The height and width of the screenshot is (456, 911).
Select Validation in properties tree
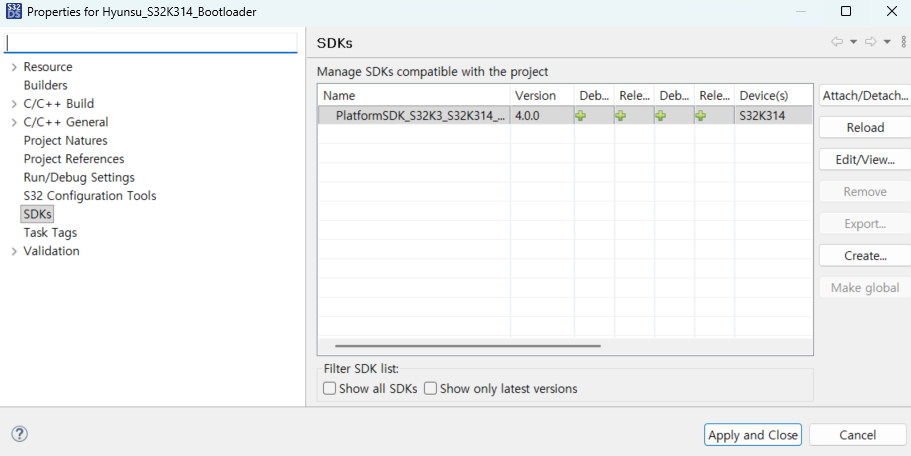pyautogui.click(x=51, y=251)
